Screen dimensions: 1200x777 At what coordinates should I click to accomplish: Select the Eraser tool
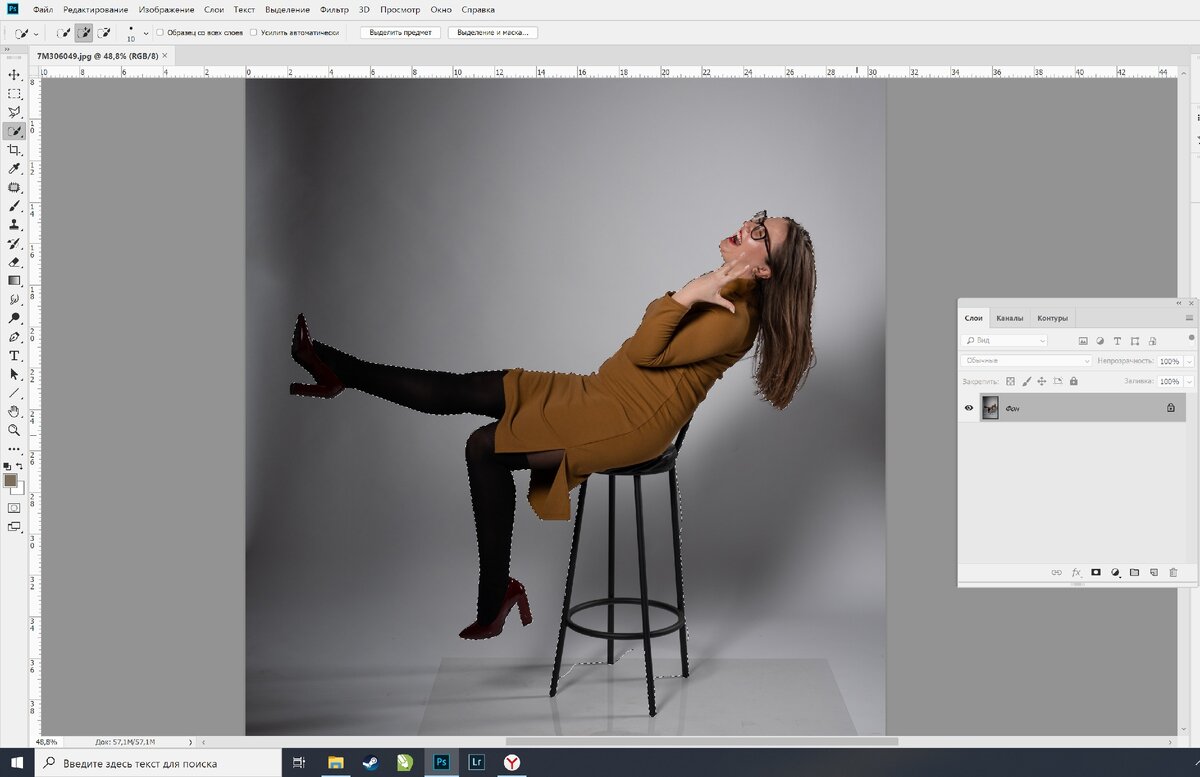coord(14,262)
